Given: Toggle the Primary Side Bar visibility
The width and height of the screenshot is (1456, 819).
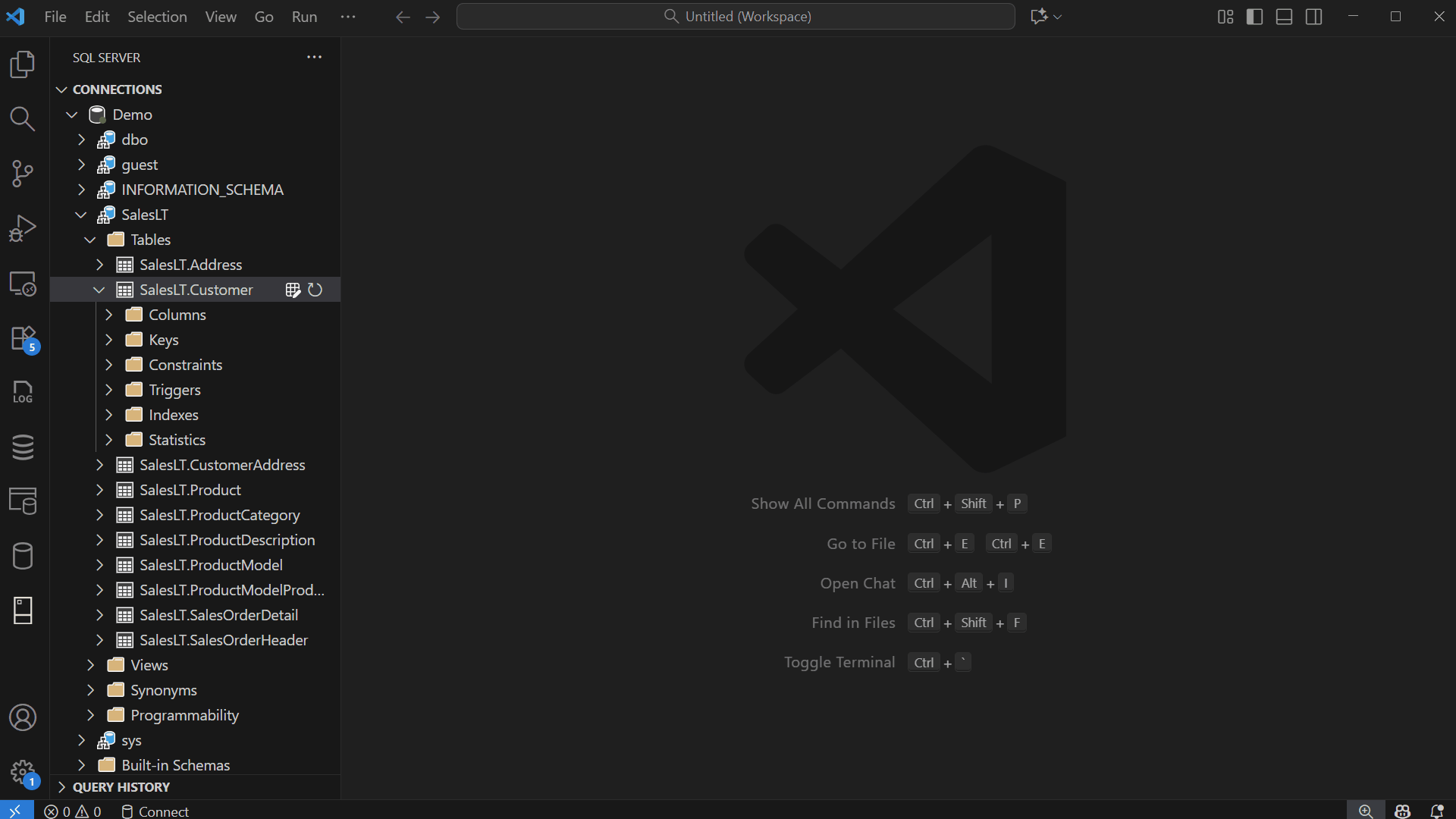Looking at the screenshot, I should (1254, 16).
